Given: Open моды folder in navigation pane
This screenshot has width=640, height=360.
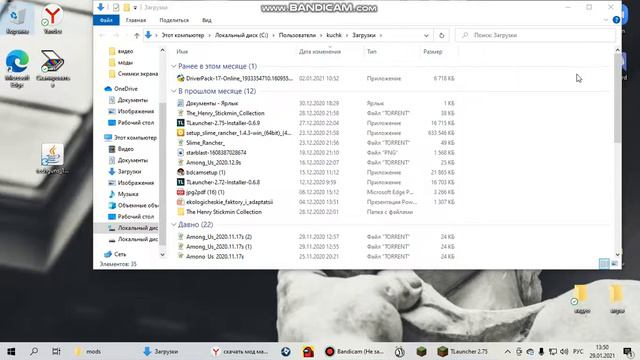Looking at the screenshot, I should pyautogui.click(x=125, y=62).
